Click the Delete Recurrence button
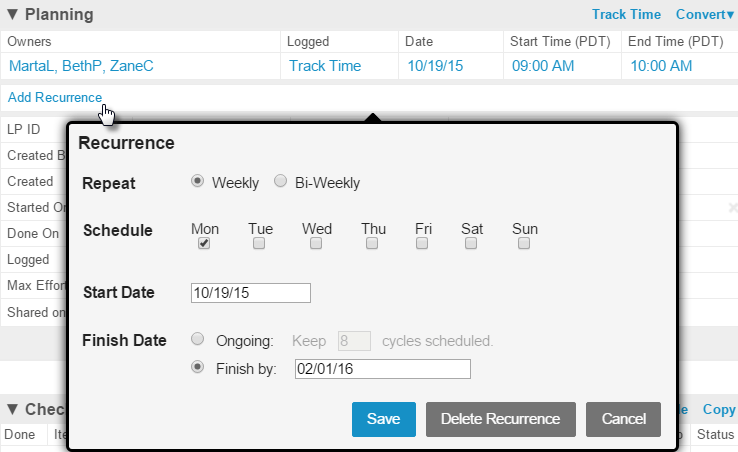The height and width of the screenshot is (452, 738). (x=501, y=419)
